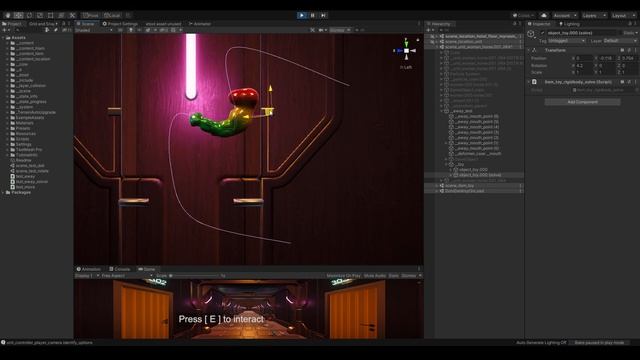Click Rotation X field in Transform
Viewport: 640px width, 360px height.
click(584, 65)
